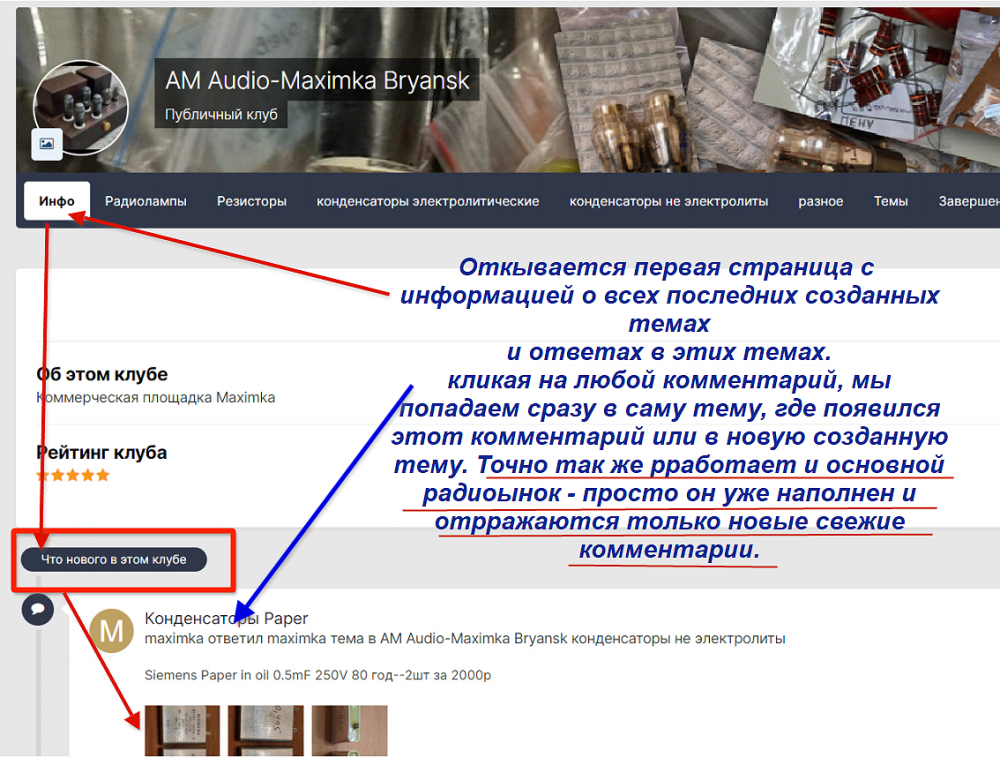This screenshot has height=758, width=1000.
Task: Open the first capacitor photo thumbnail
Action: [181, 731]
